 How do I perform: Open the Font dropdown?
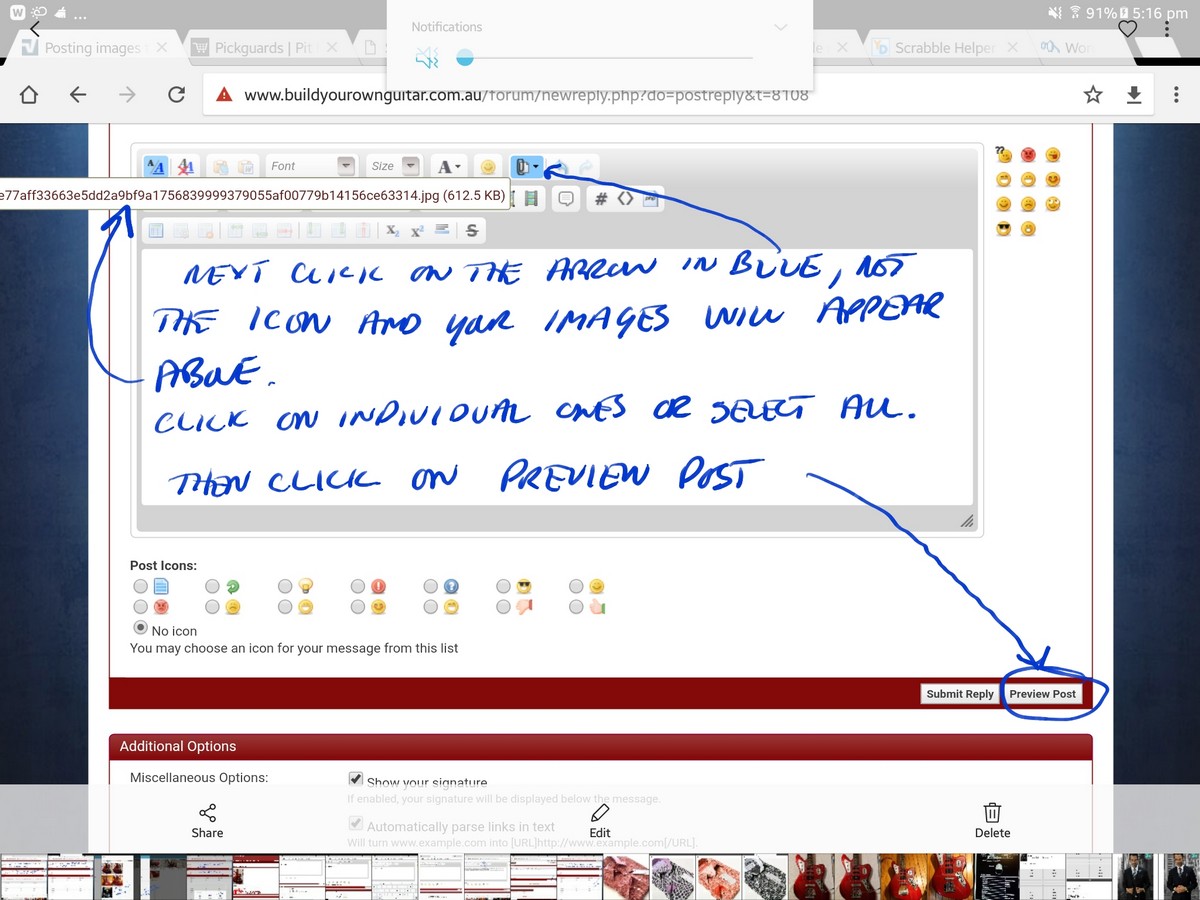312,166
